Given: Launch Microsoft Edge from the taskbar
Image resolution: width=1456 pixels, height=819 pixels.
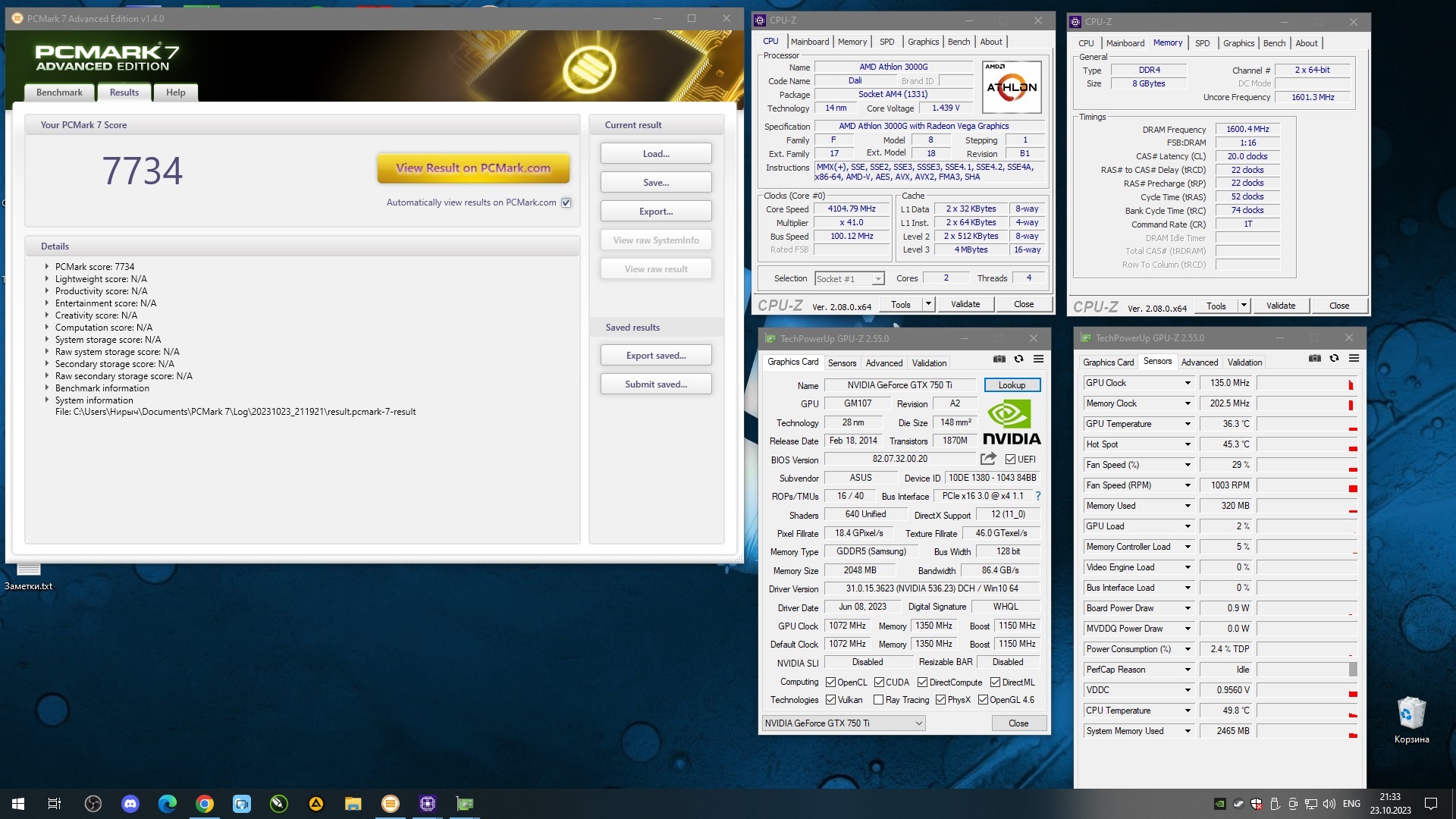Looking at the screenshot, I should pos(168,804).
